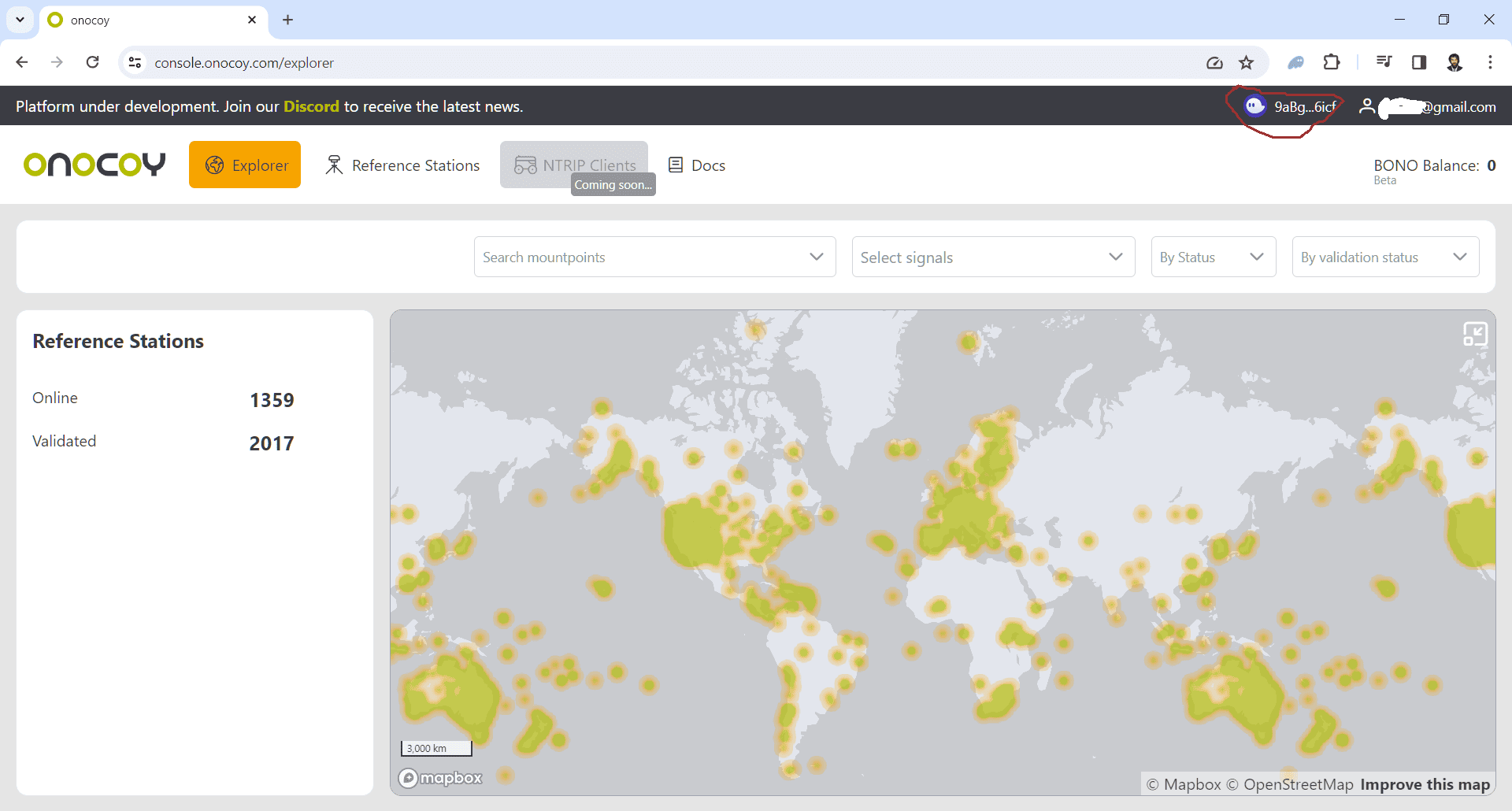The image size is (1512, 811).
Task: Click the Explorer globe icon
Action: [x=214, y=165]
